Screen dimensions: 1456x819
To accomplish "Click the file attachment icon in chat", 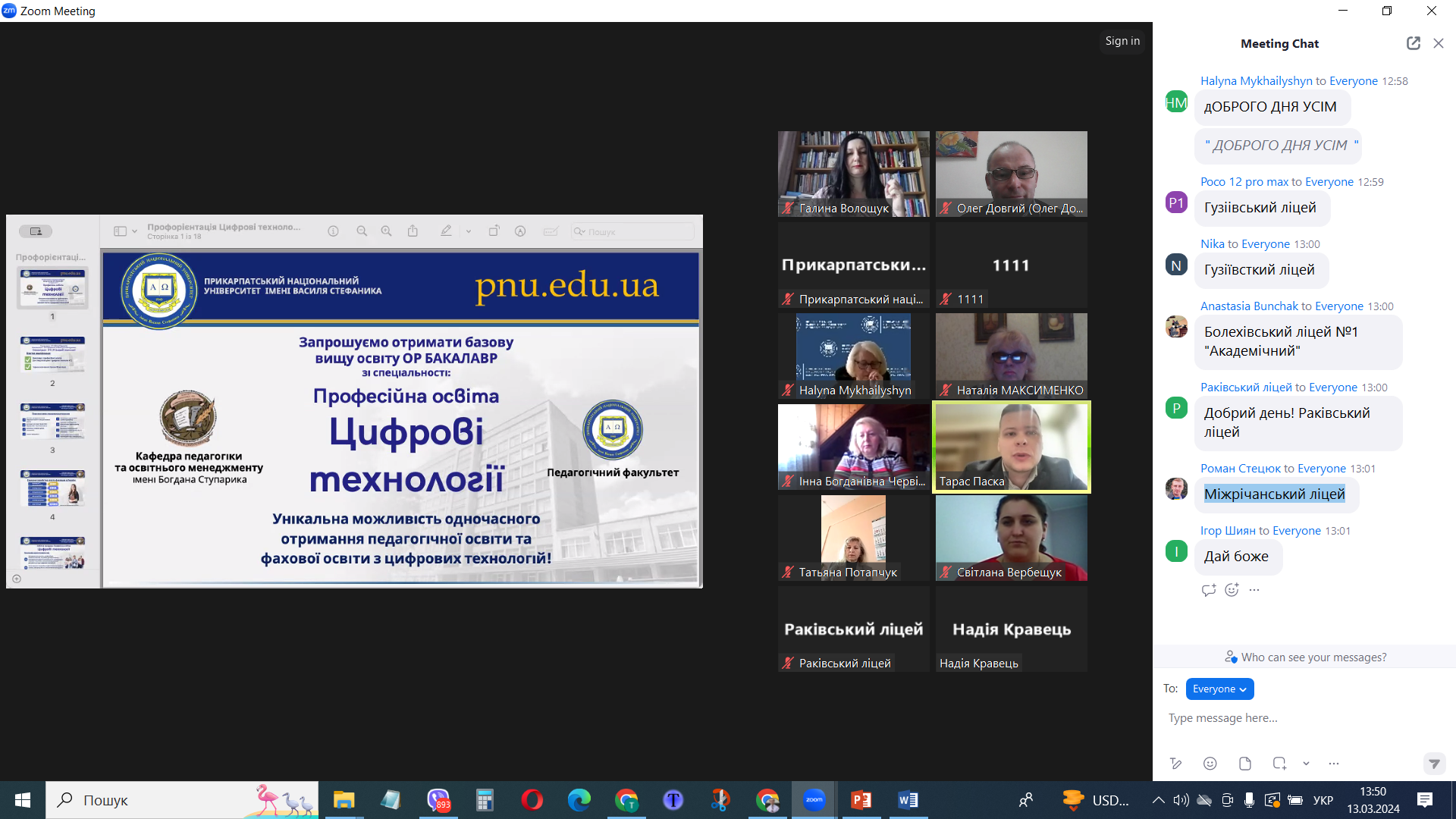I will point(1244,764).
